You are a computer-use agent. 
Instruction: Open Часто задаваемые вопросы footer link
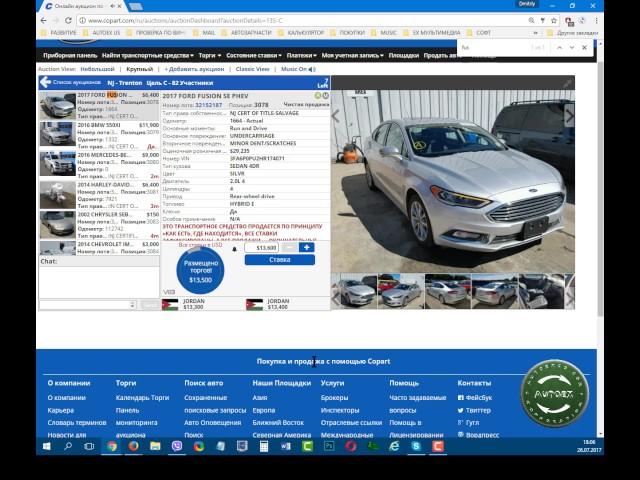[418, 404]
